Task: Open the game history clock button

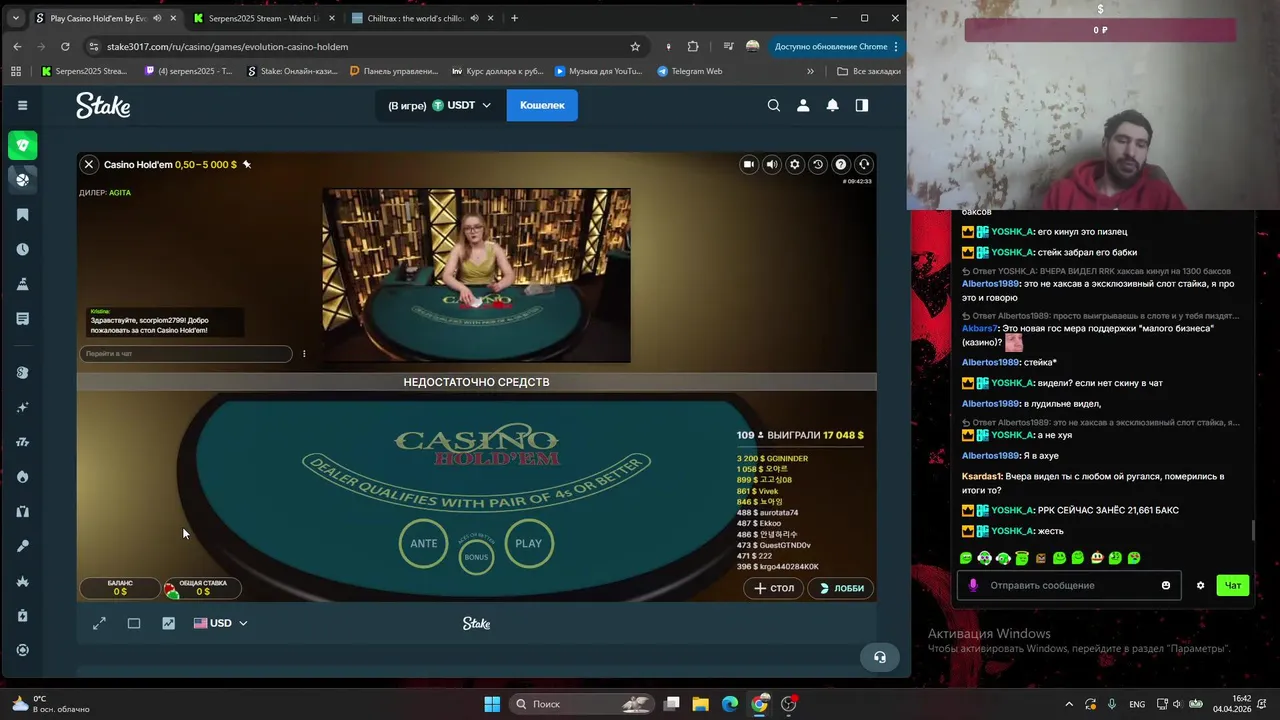Action: click(818, 164)
